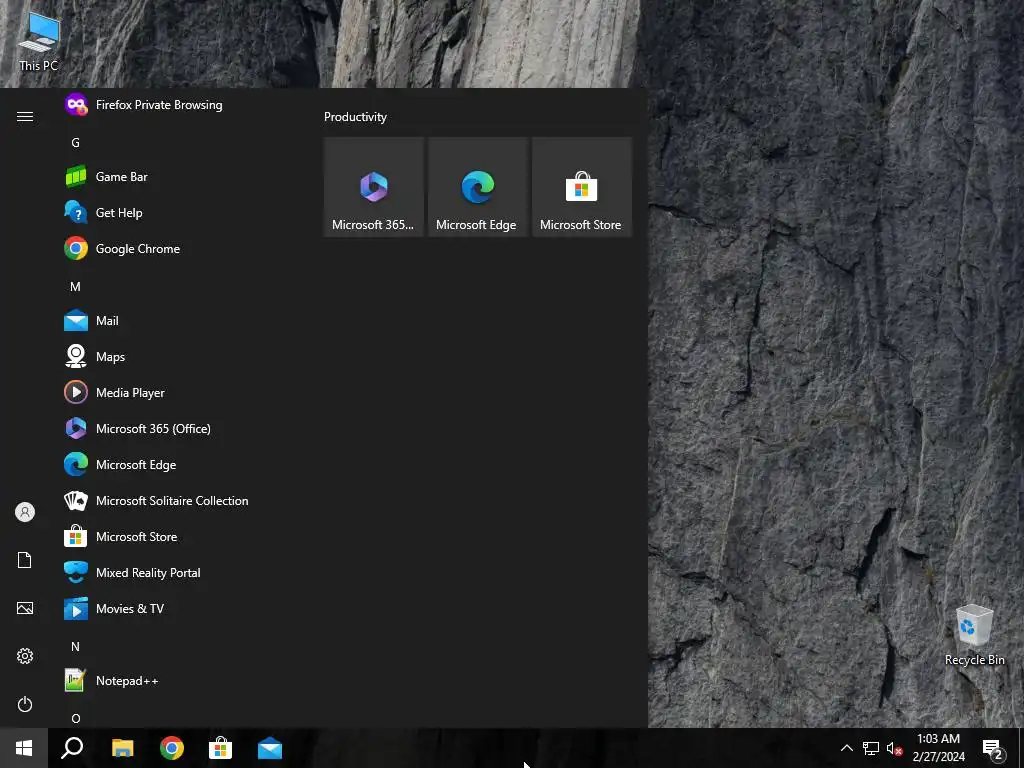Open Action Center notifications
1024x768 pixels.
pyautogui.click(x=993, y=748)
